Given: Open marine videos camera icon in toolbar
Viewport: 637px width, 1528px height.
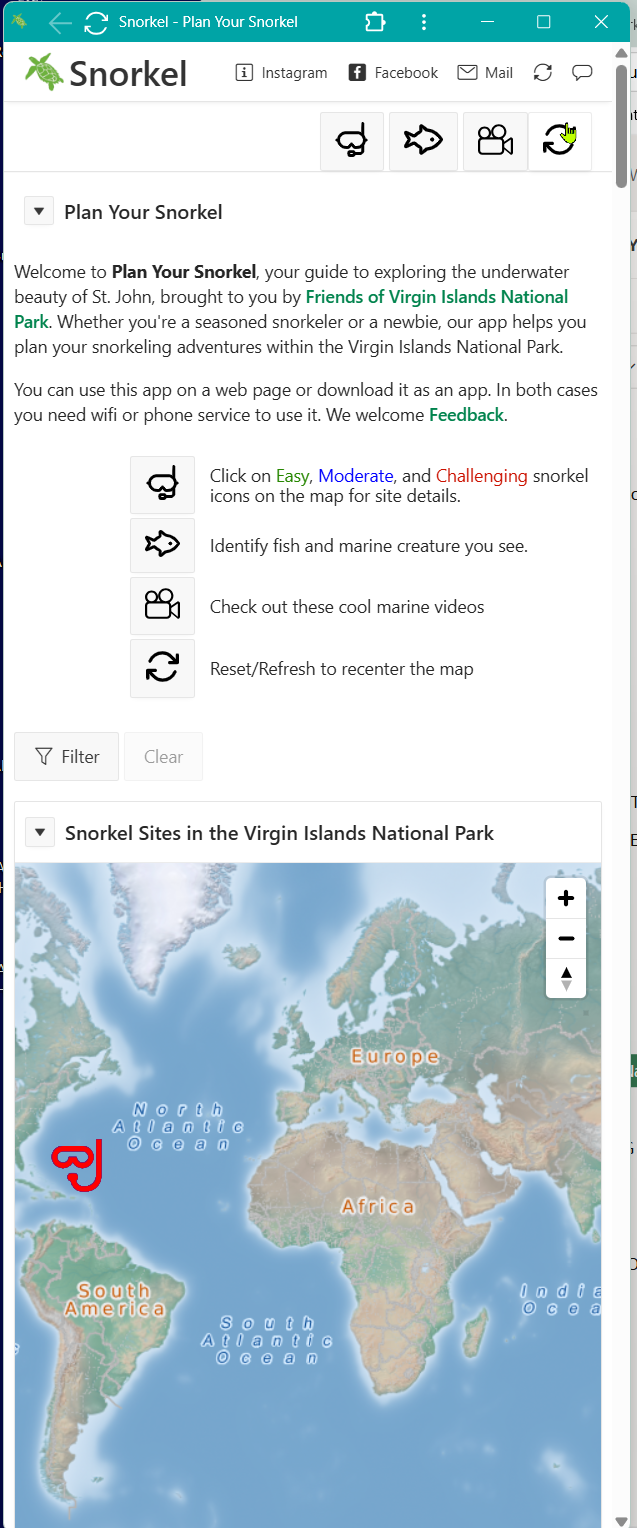Looking at the screenshot, I should (495, 142).
